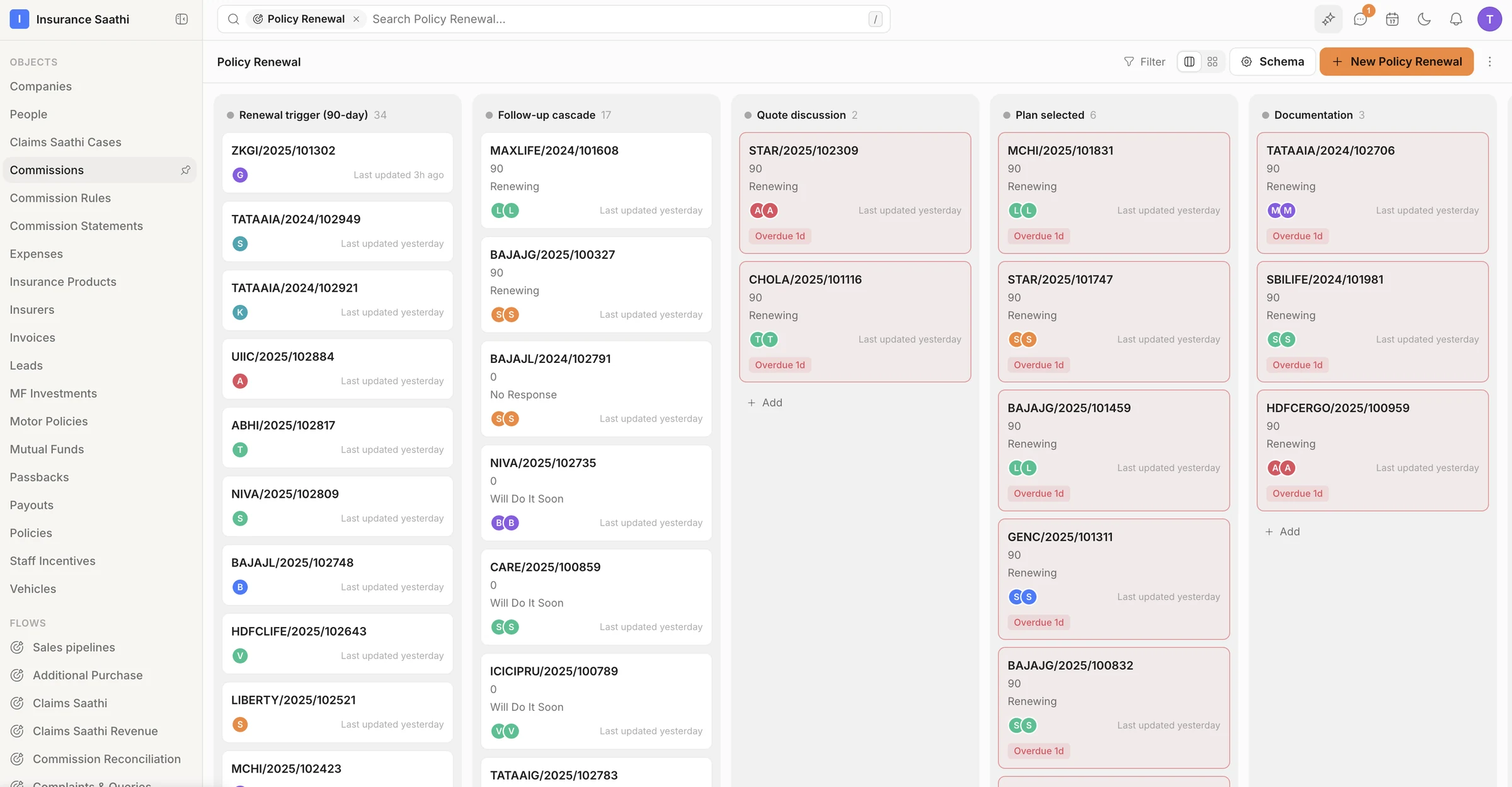Select Renewal trigger (90-day) column header
The image size is (1512, 787).
pos(303,115)
